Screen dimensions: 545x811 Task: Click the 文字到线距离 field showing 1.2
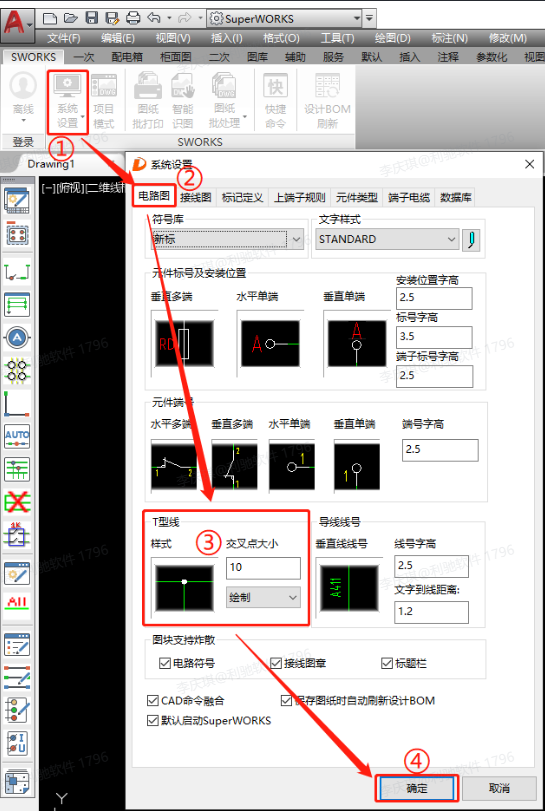click(x=431, y=612)
